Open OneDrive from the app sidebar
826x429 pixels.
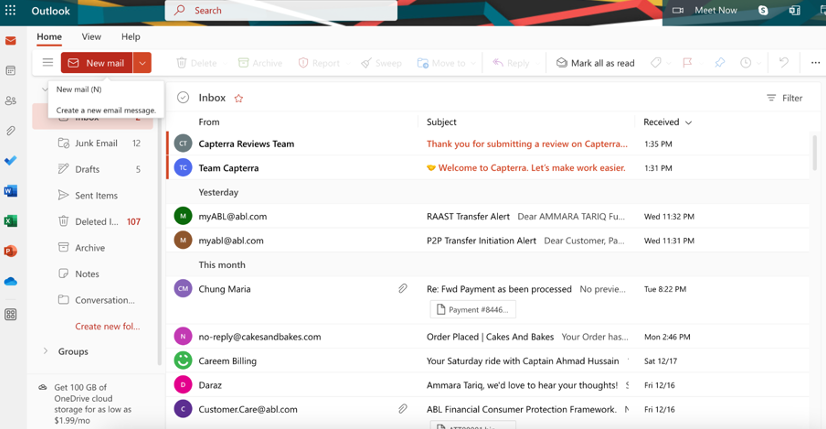click(11, 281)
